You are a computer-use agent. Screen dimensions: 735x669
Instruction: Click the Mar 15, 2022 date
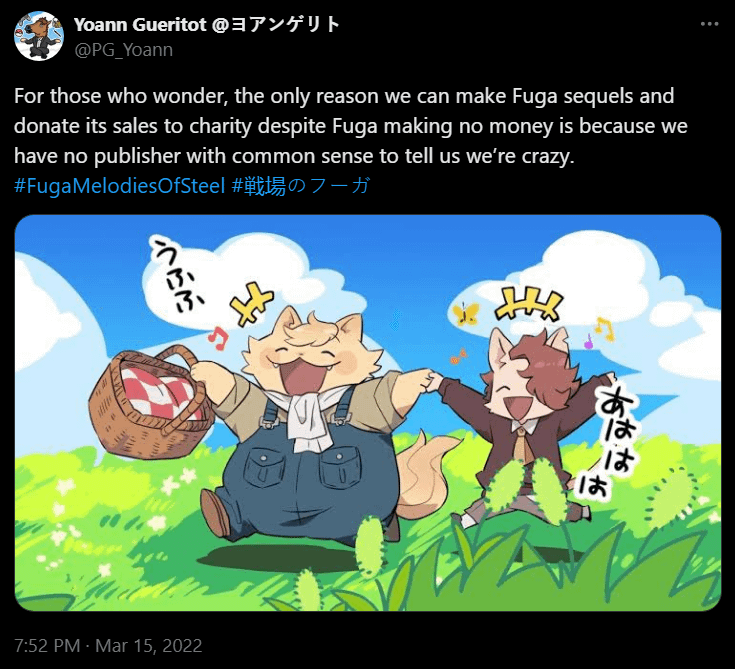coord(149,646)
